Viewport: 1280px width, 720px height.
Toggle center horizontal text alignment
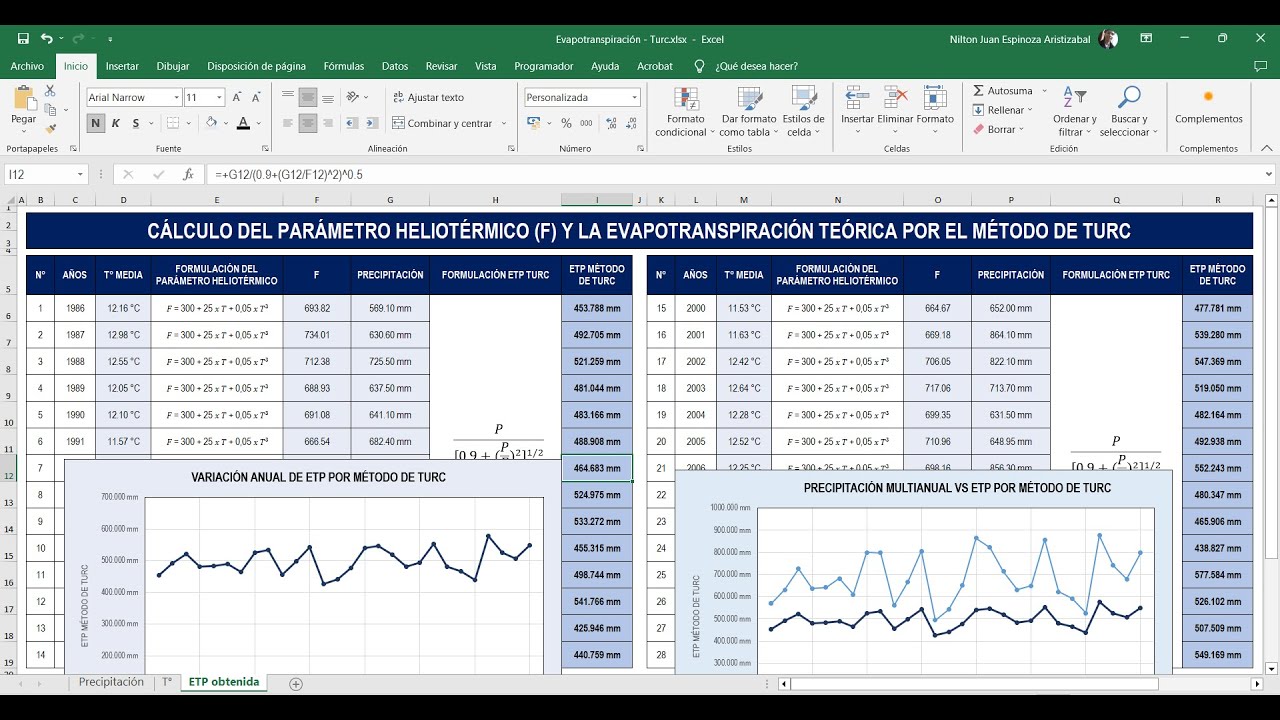[x=308, y=123]
